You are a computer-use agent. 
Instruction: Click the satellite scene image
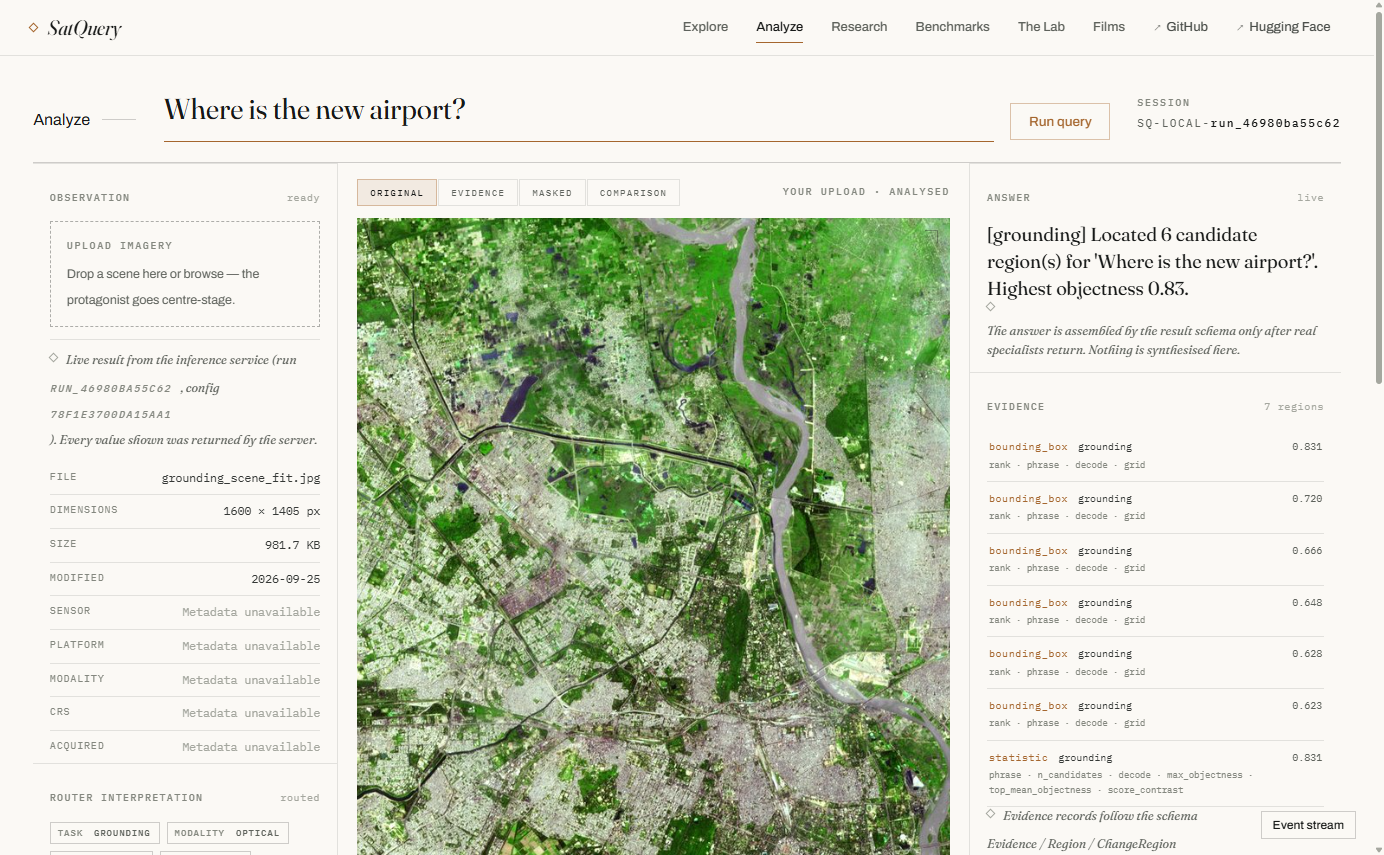pos(653,536)
